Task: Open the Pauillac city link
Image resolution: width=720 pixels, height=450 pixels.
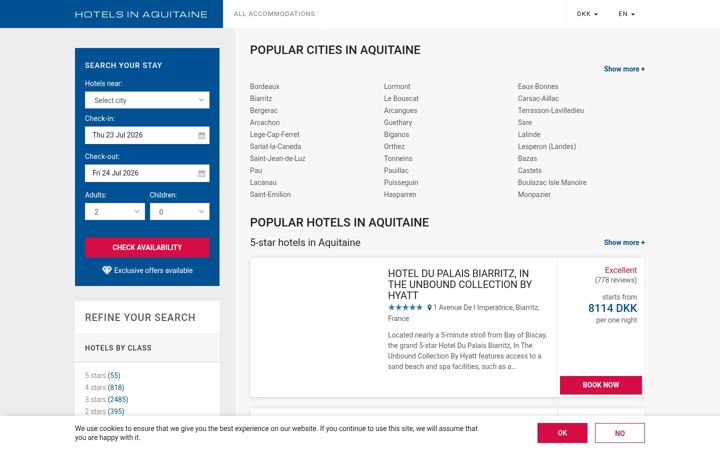Action: (x=396, y=170)
